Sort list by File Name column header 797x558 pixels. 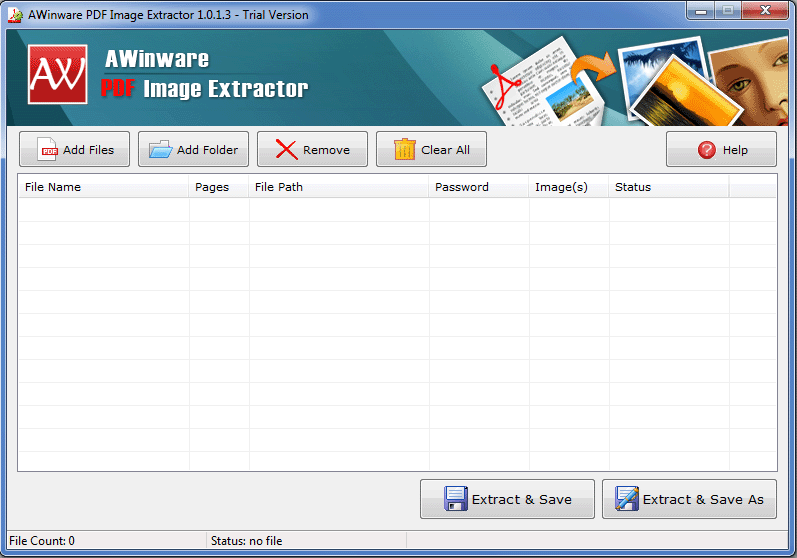[x=103, y=187]
